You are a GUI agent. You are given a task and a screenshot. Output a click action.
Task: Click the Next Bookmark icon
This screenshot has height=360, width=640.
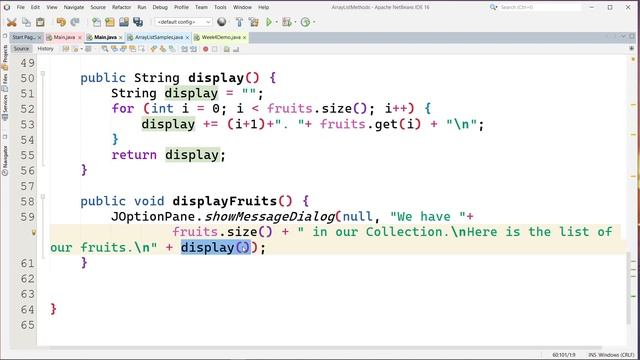[x=162, y=49]
